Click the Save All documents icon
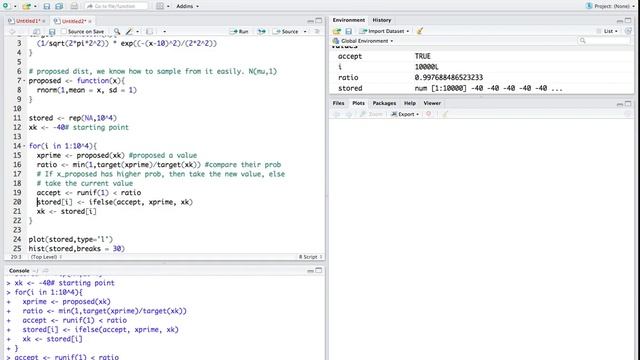Screen dimensions: 640x360 click(x=59, y=7)
